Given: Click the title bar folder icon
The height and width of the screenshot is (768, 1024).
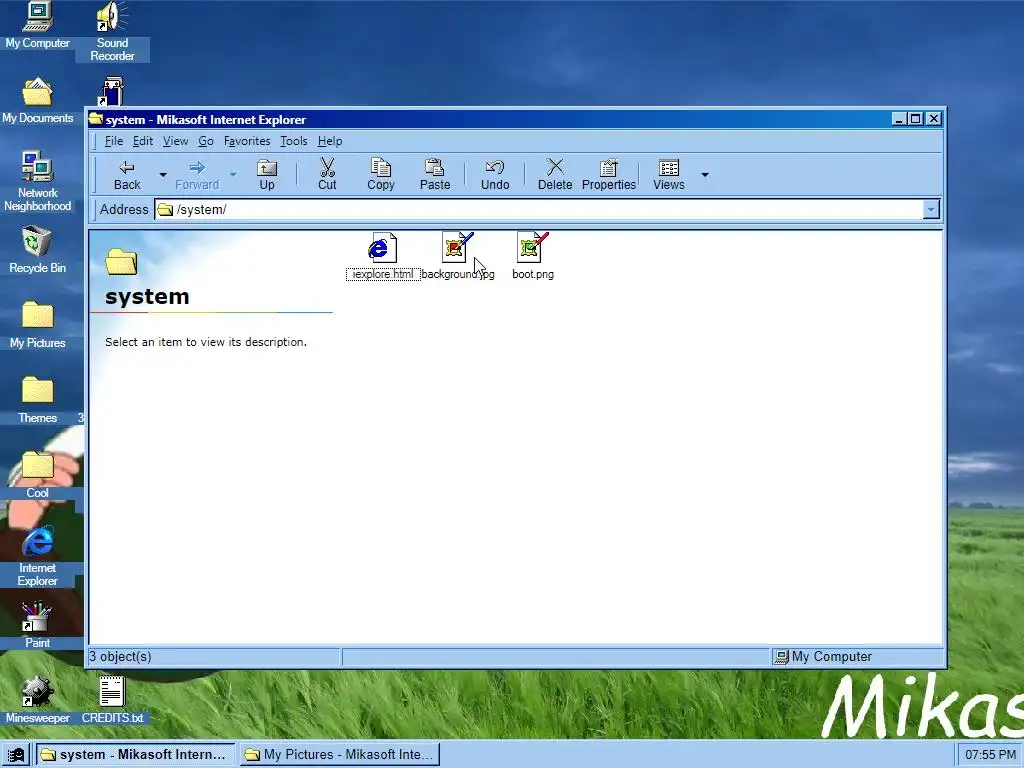Looking at the screenshot, I should click(x=96, y=119).
